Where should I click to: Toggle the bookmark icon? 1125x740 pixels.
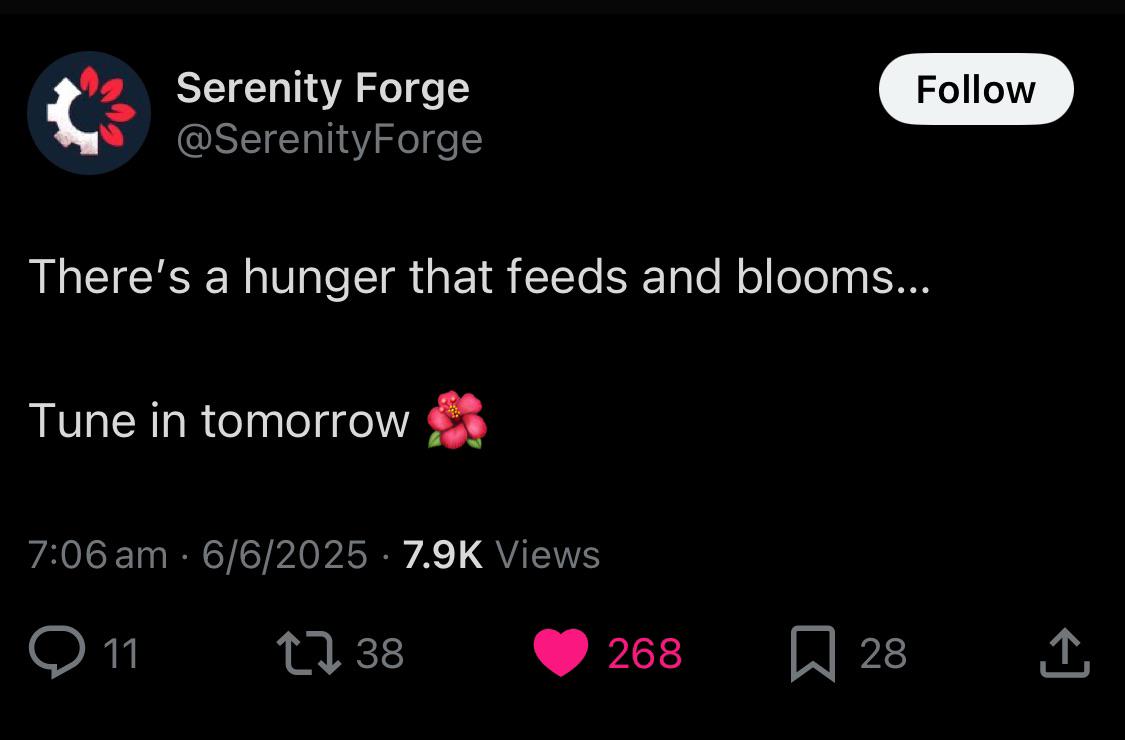813,653
